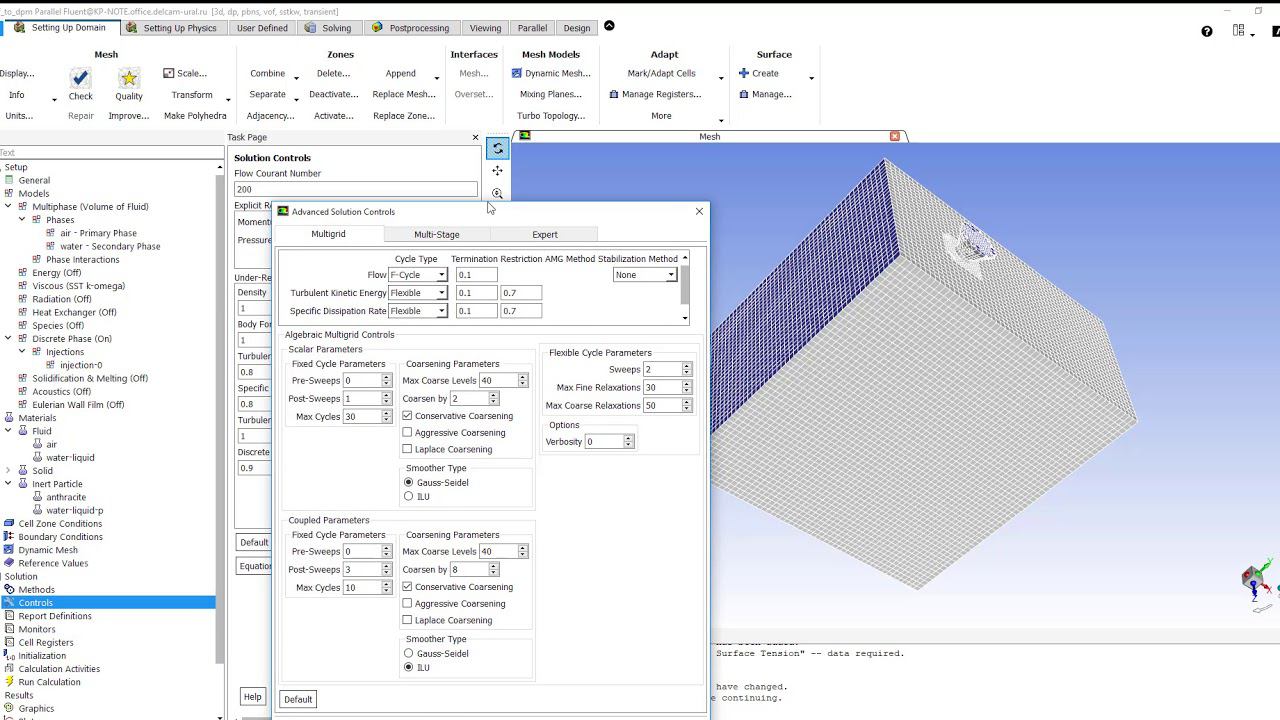Expand the Solid materials node
Image resolution: width=1280 pixels, height=720 pixels.
(8, 471)
